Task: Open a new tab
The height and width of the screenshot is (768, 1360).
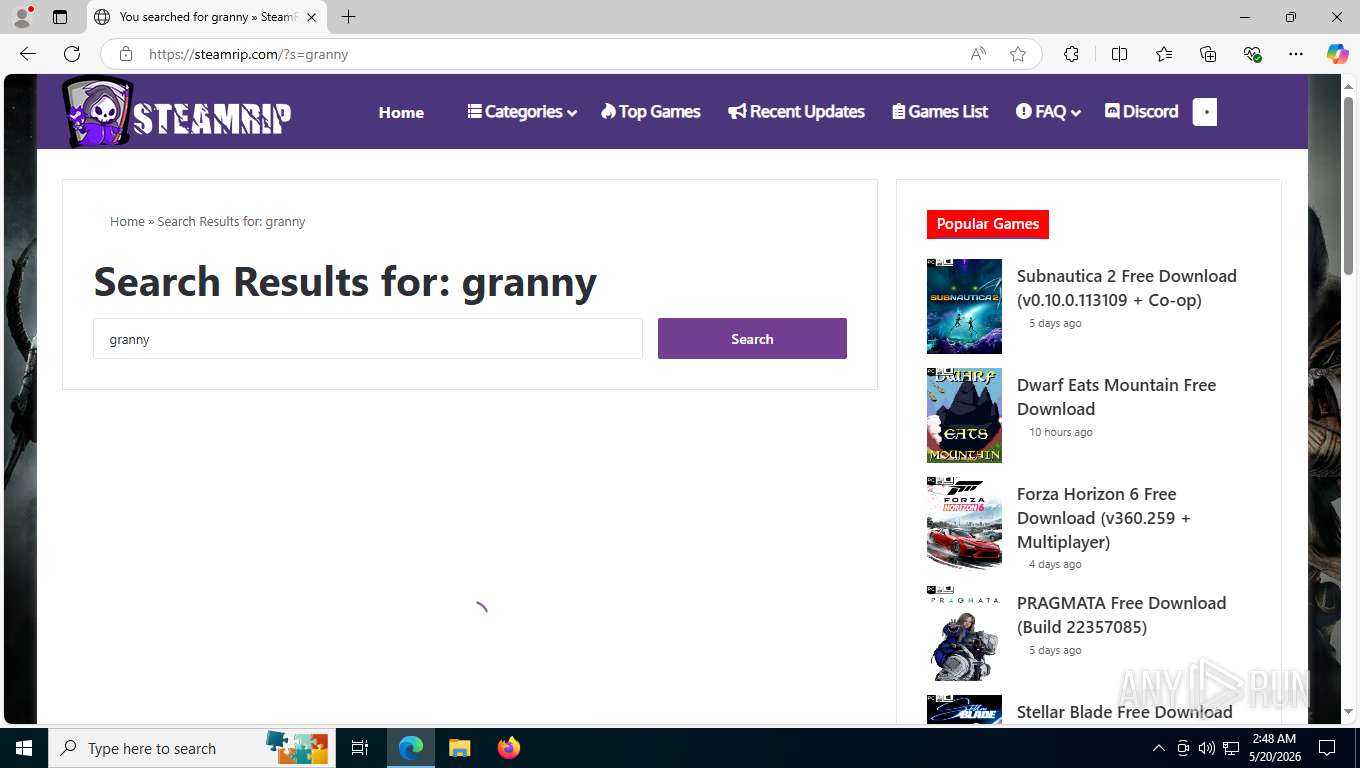Action: click(x=348, y=17)
